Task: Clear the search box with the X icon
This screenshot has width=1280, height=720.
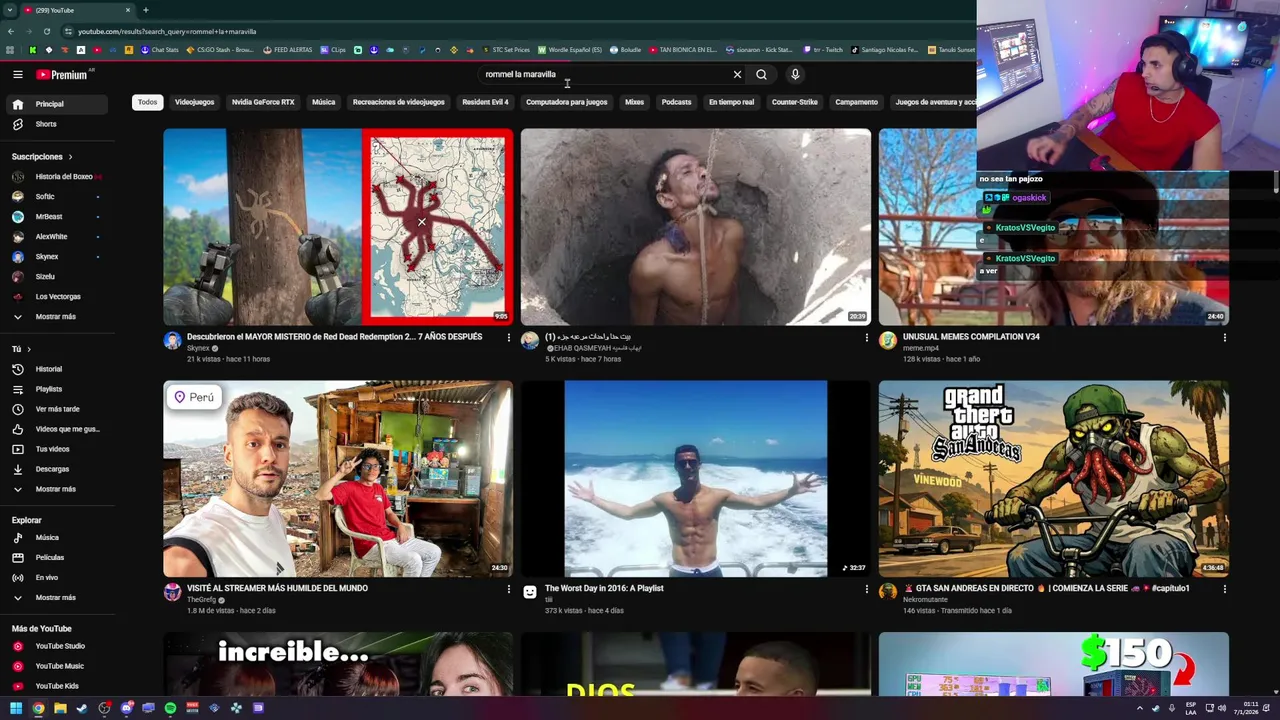Action: pyautogui.click(x=737, y=74)
